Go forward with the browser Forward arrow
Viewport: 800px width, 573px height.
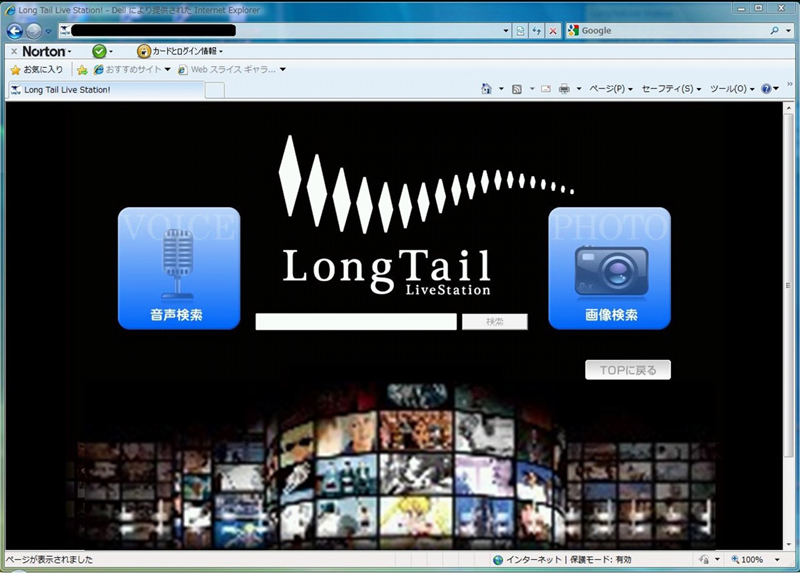(34, 31)
